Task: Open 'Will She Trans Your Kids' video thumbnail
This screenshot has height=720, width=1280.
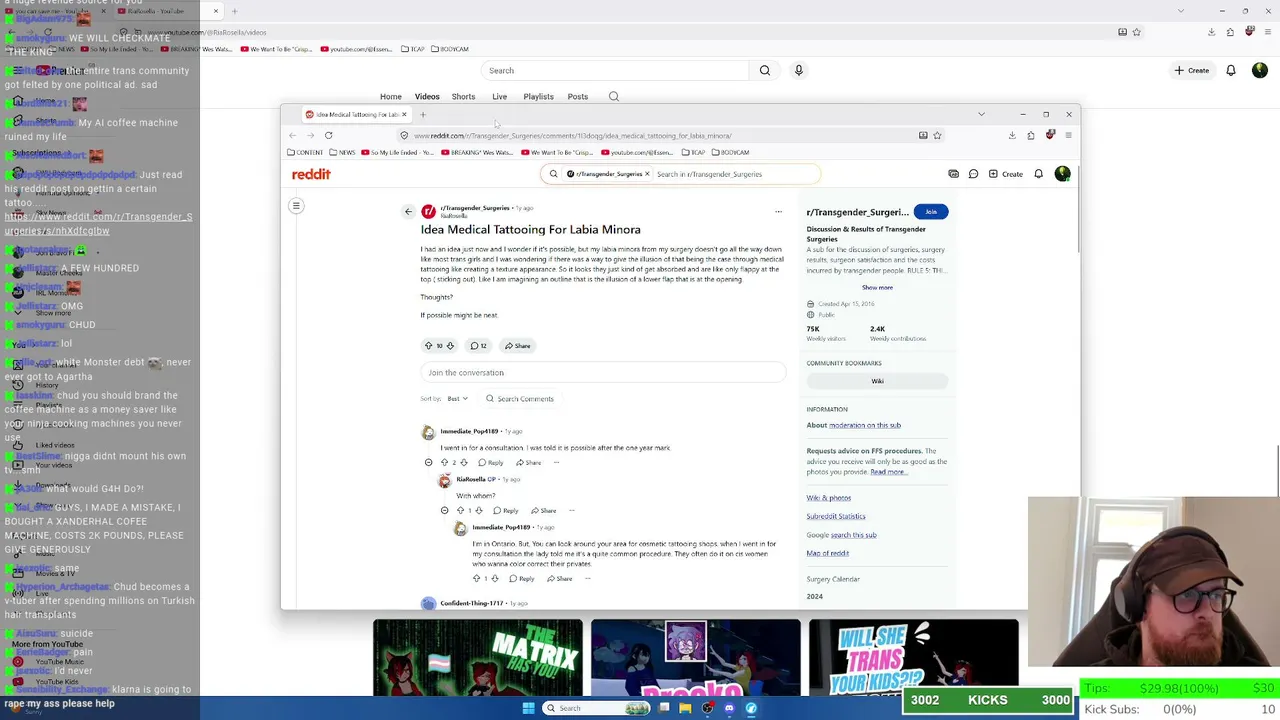Action: pyautogui.click(x=914, y=657)
